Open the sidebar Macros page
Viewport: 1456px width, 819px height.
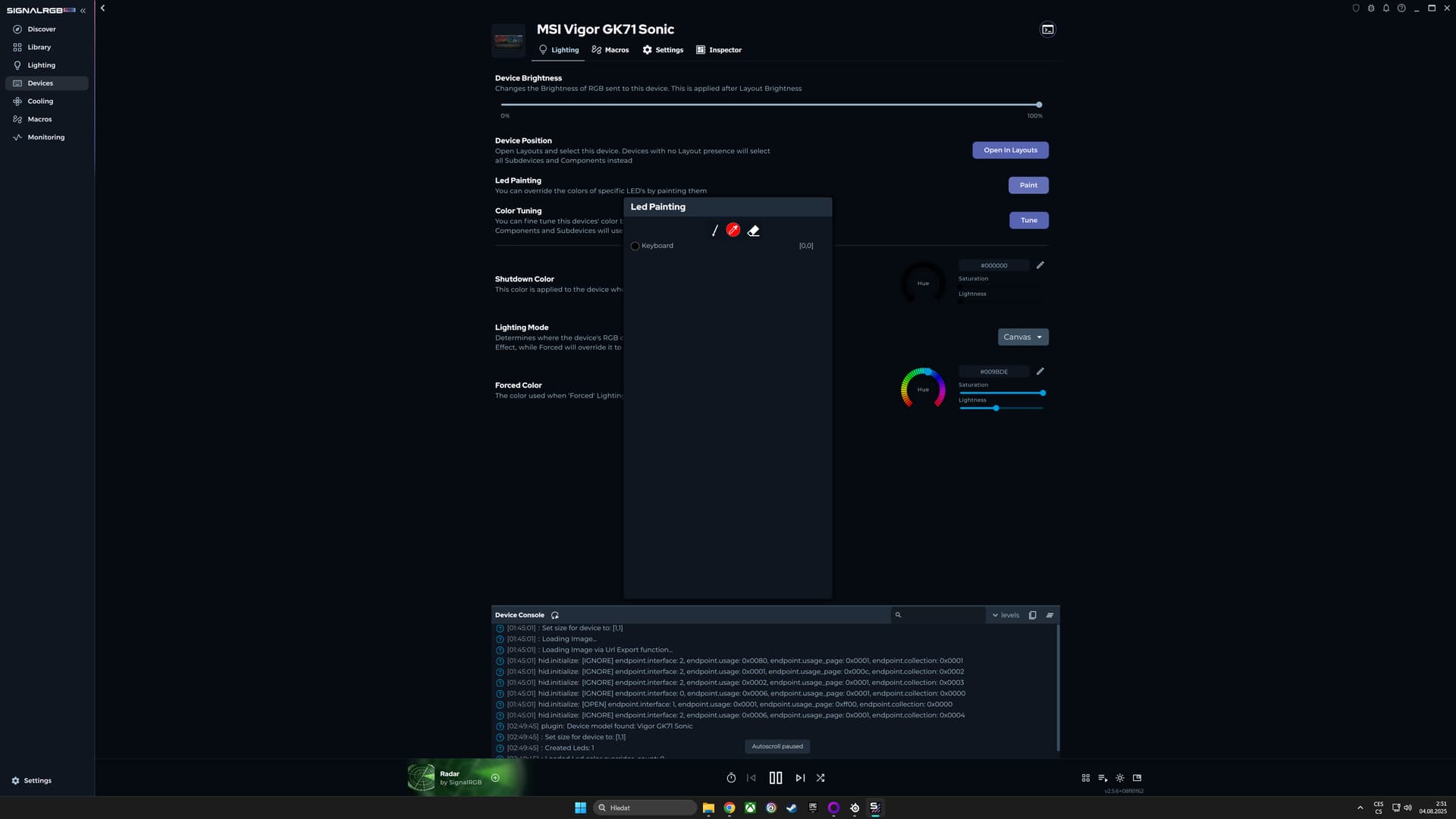click(39, 119)
